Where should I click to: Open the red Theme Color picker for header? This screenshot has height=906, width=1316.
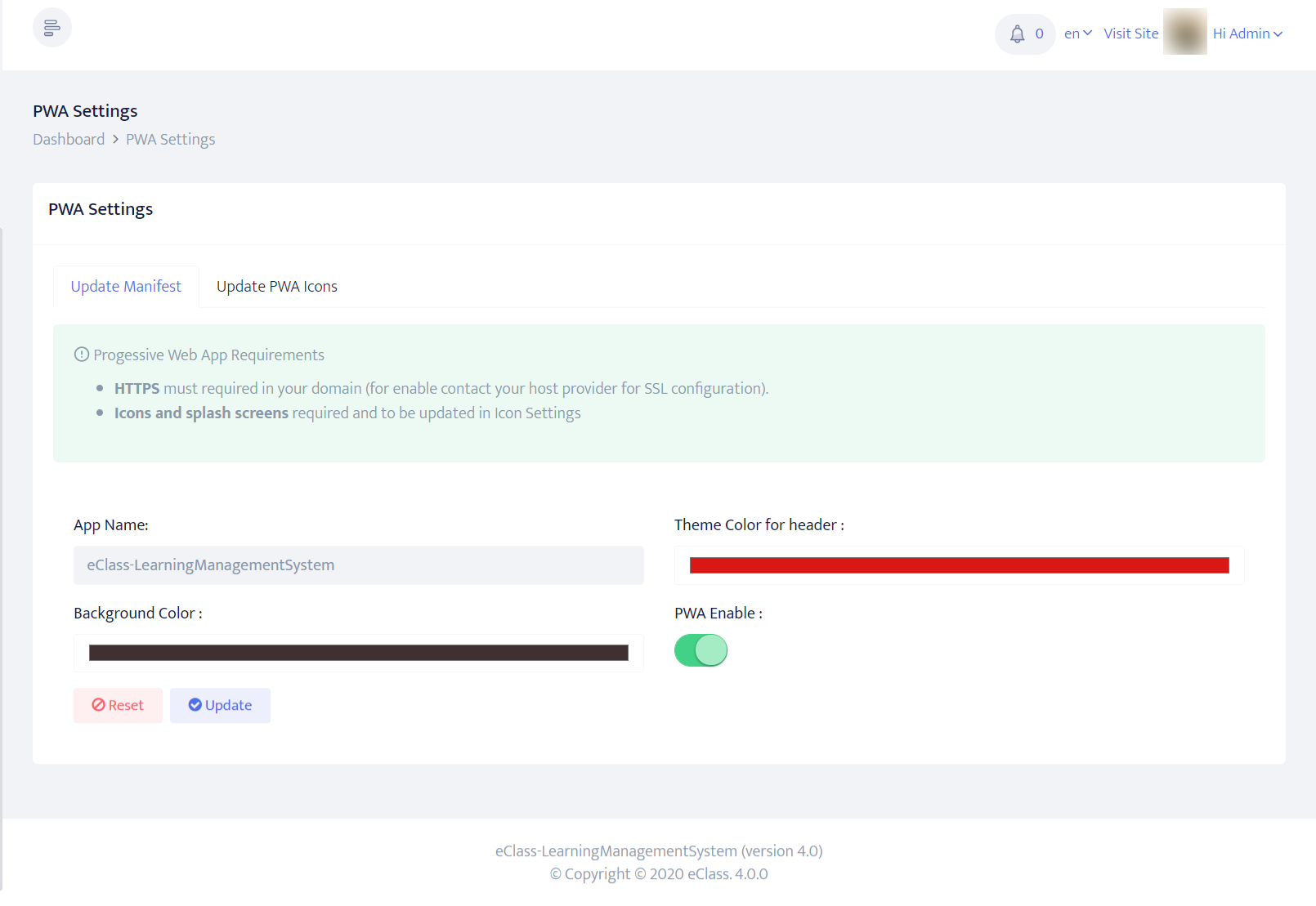[x=958, y=565]
